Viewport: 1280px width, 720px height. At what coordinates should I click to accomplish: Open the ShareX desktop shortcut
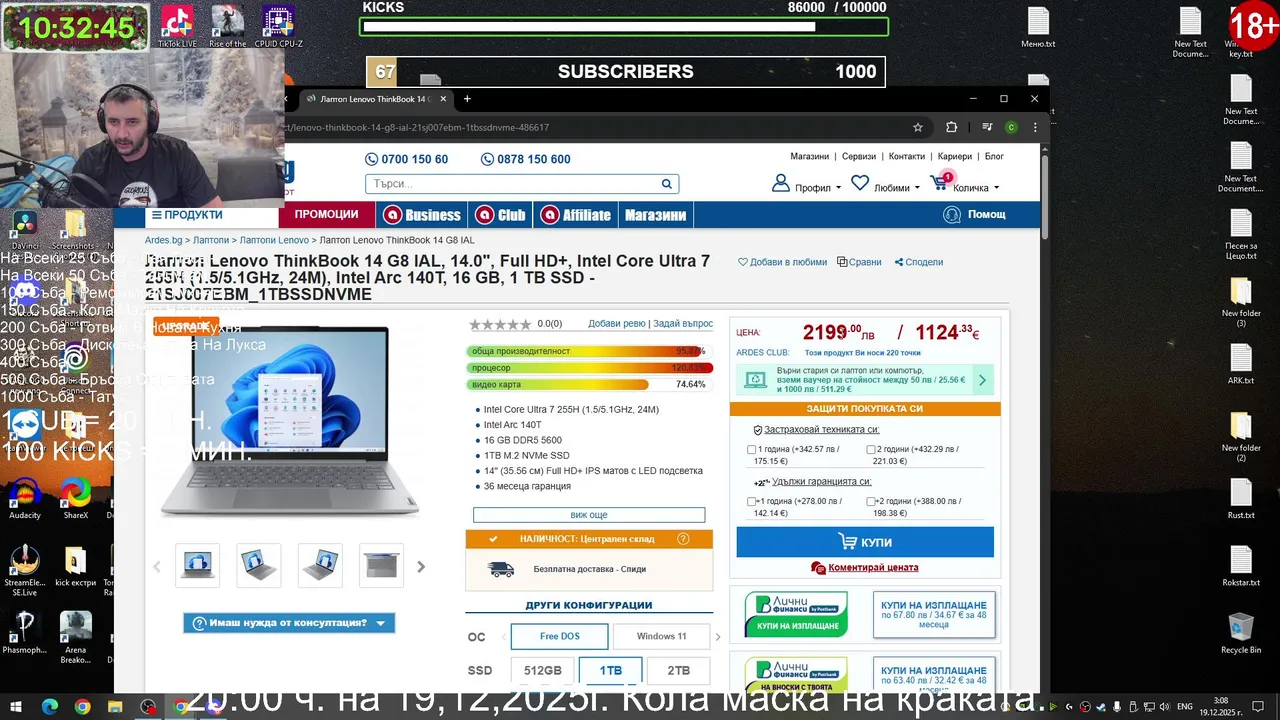pyautogui.click(x=75, y=499)
